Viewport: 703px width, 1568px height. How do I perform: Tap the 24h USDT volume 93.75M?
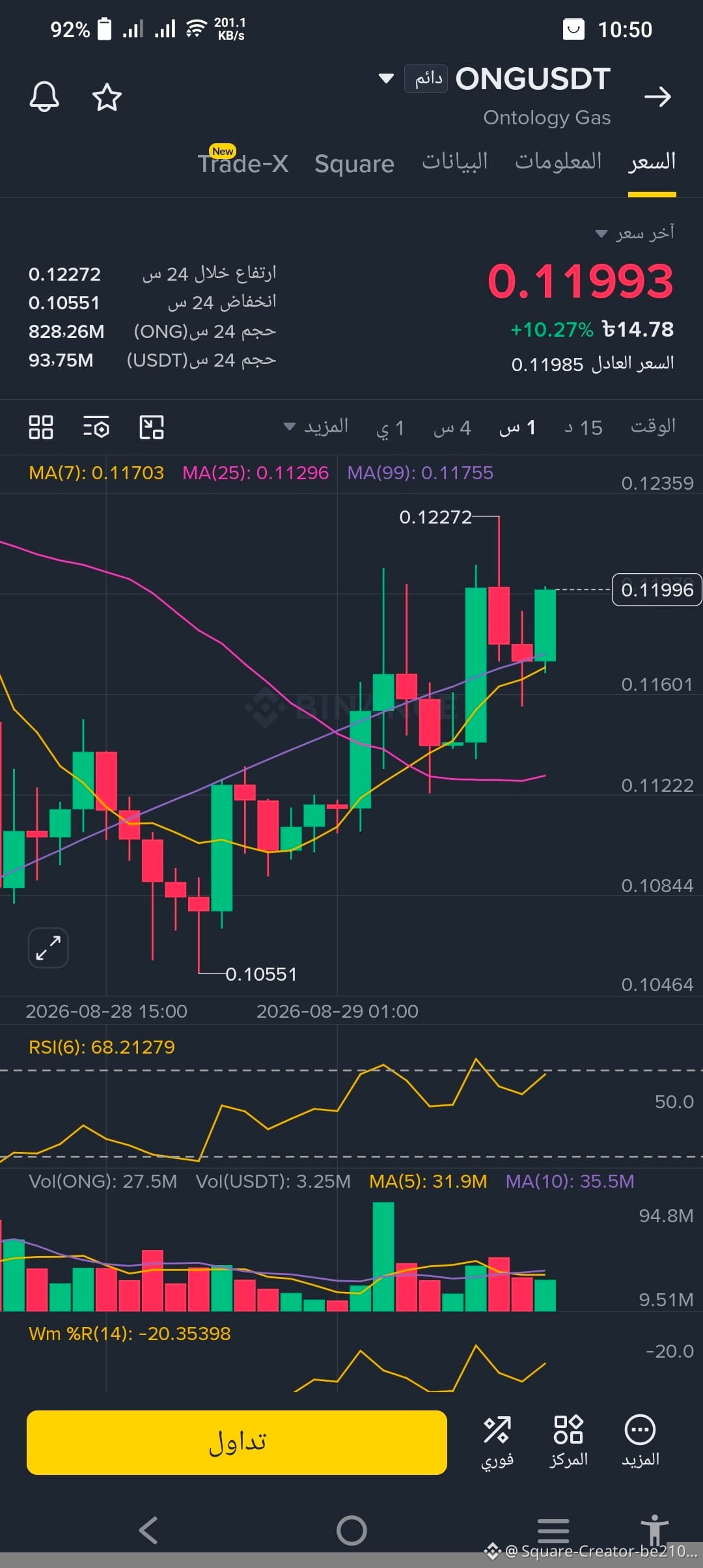(61, 360)
